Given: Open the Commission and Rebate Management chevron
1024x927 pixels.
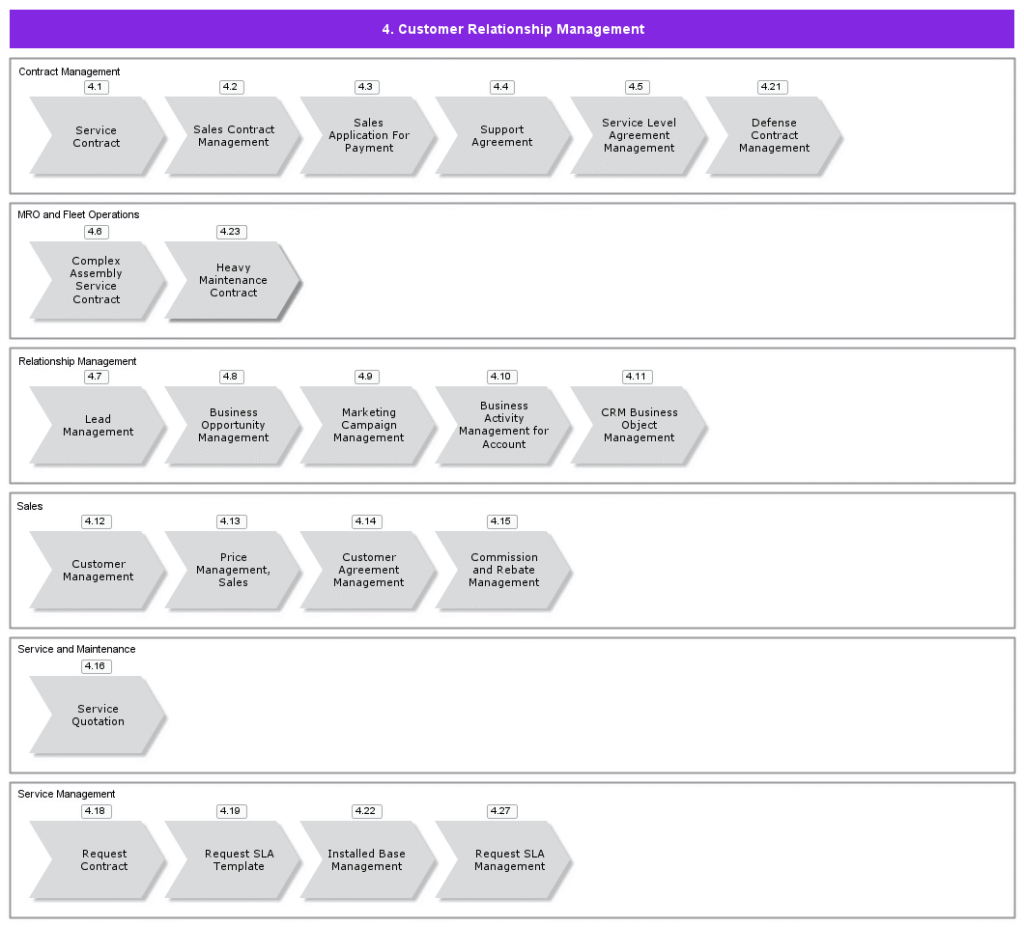Looking at the screenshot, I should click(503, 571).
